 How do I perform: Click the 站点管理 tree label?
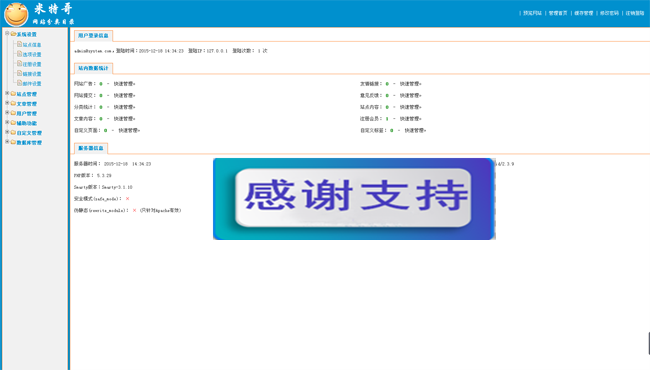tap(27, 94)
